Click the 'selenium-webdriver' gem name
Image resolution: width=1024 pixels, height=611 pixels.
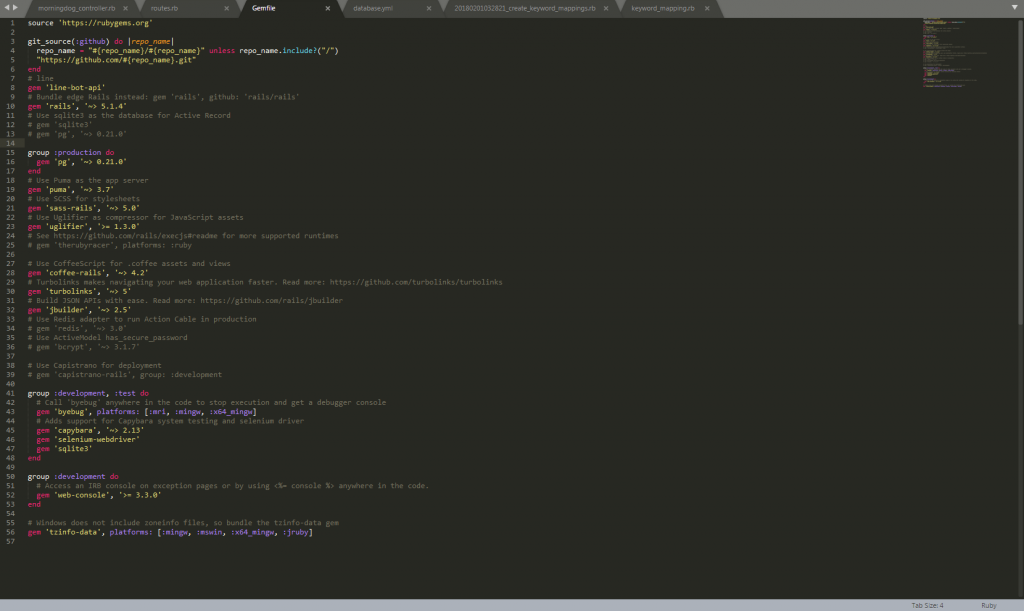tap(97, 439)
